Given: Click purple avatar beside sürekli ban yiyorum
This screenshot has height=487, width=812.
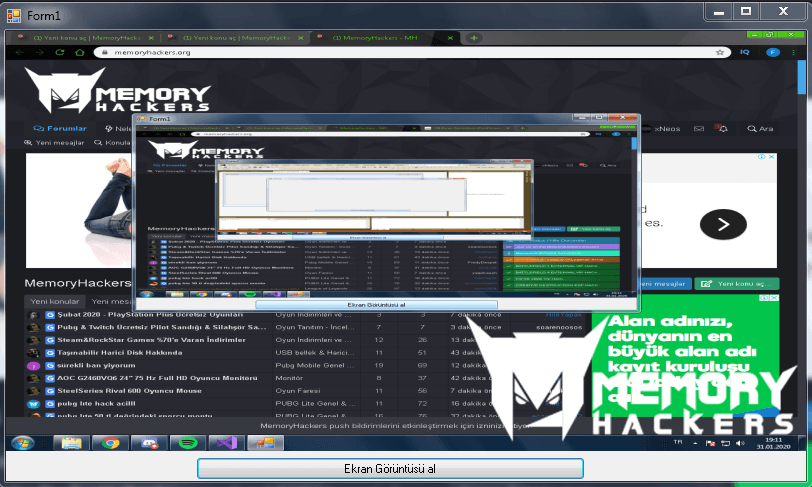Looking at the screenshot, I should [x=33, y=366].
